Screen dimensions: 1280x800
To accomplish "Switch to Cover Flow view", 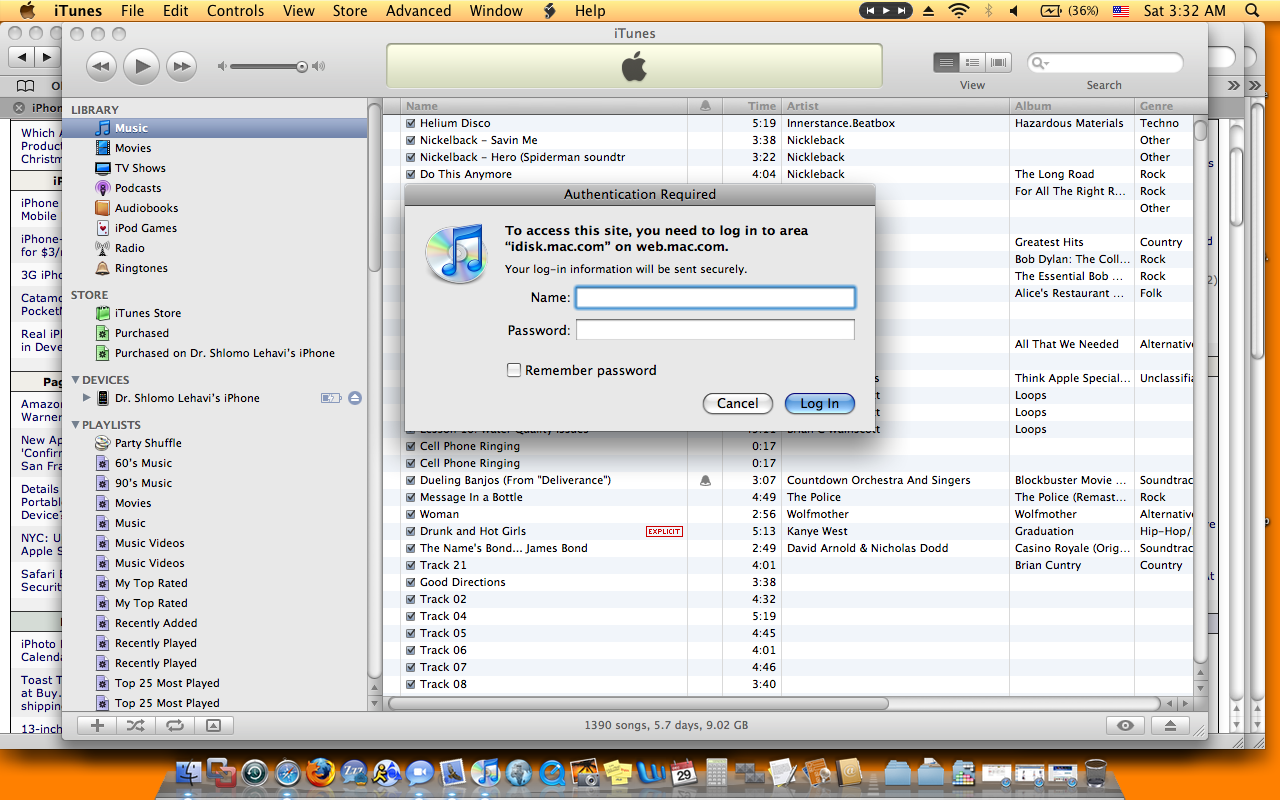I will pyautogui.click(x=998, y=63).
